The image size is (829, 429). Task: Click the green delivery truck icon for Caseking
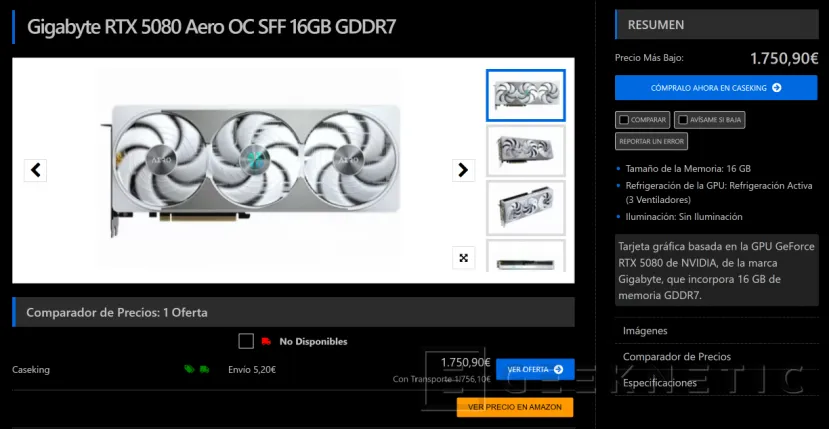204,369
